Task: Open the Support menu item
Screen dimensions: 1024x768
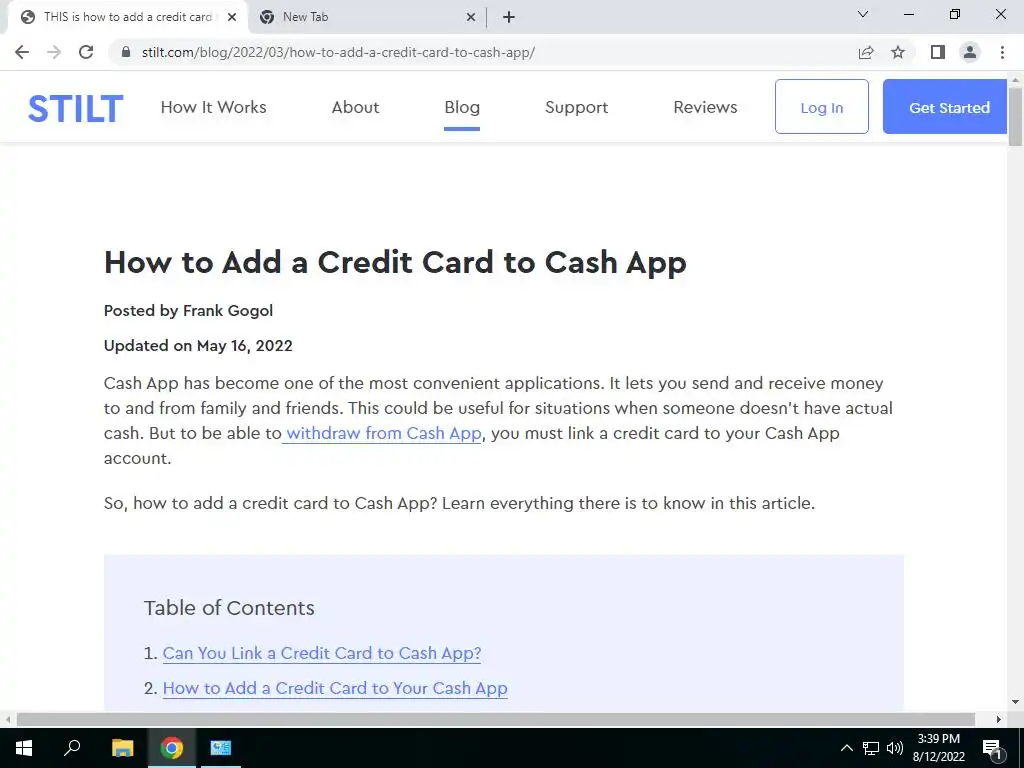Action: (577, 107)
